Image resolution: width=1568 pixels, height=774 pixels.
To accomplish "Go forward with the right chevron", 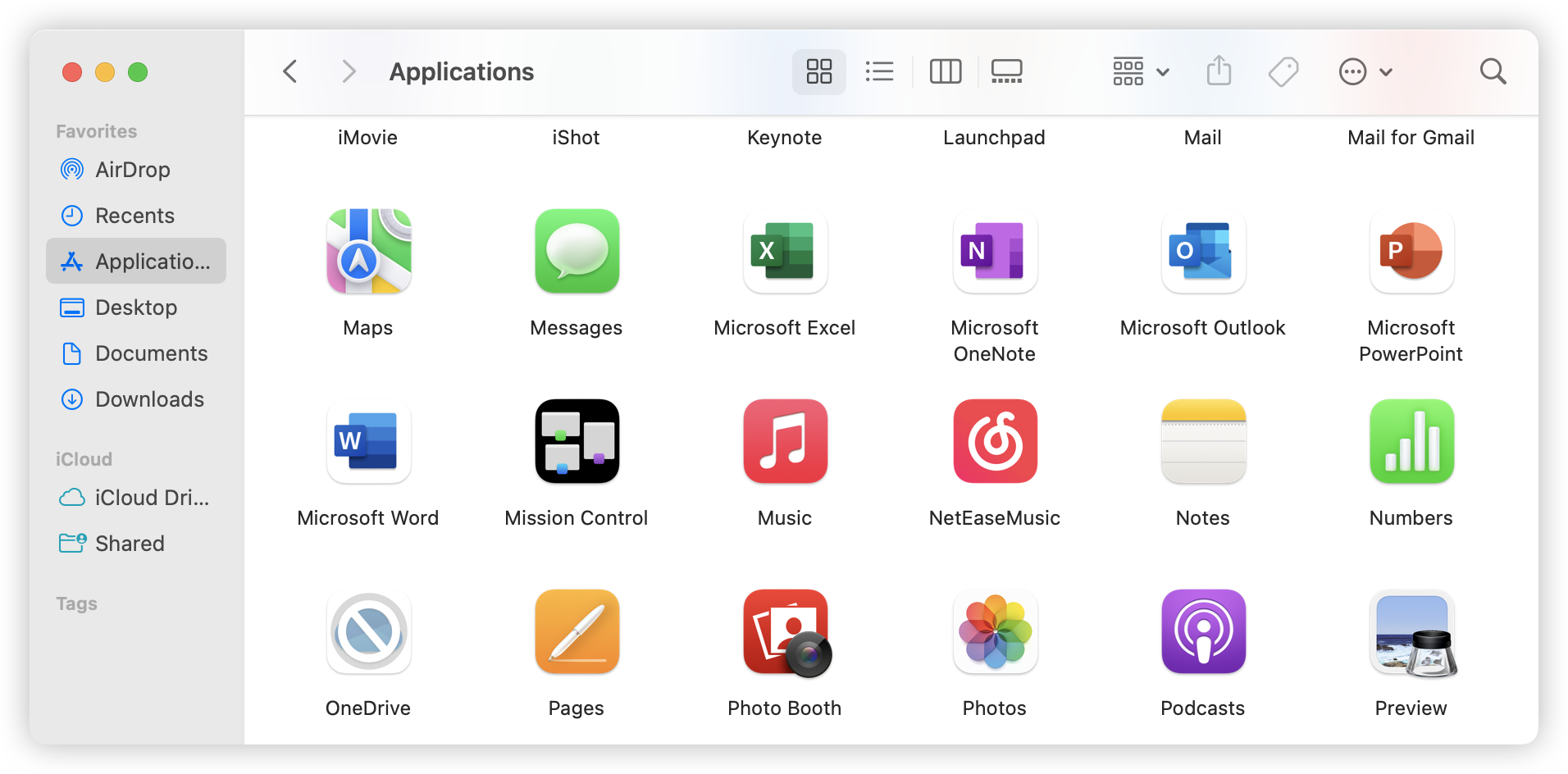I will 349,71.
